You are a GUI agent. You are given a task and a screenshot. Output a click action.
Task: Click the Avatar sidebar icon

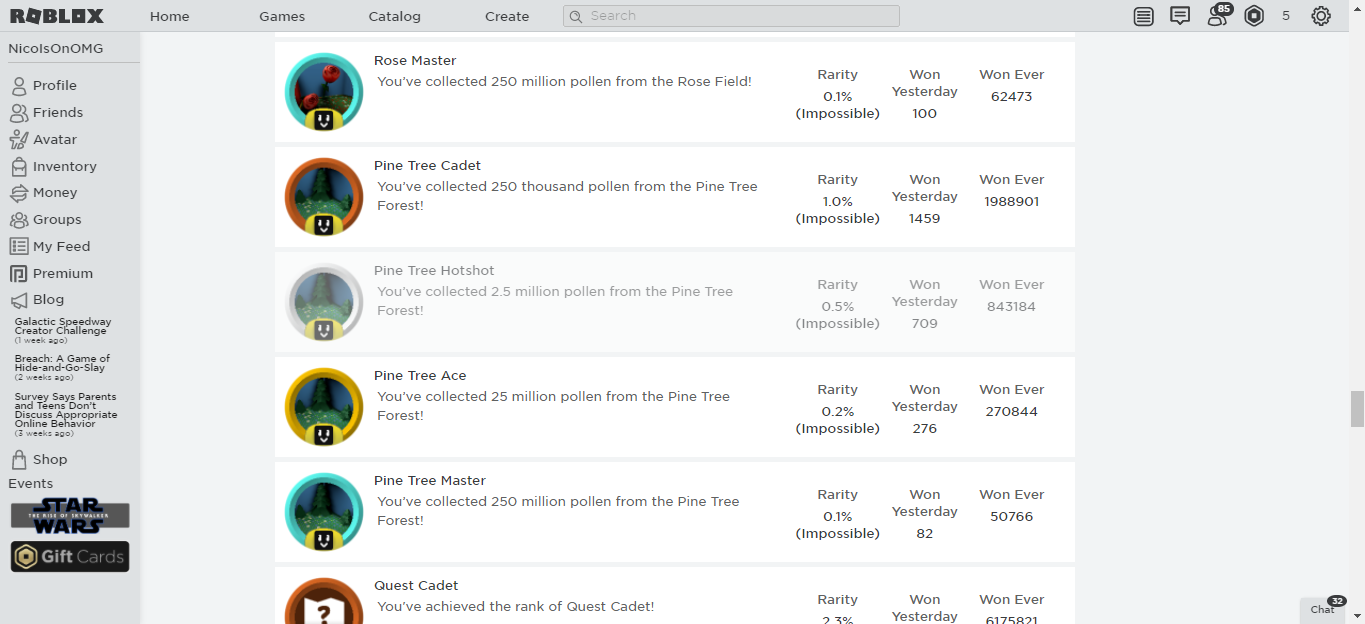[19, 140]
